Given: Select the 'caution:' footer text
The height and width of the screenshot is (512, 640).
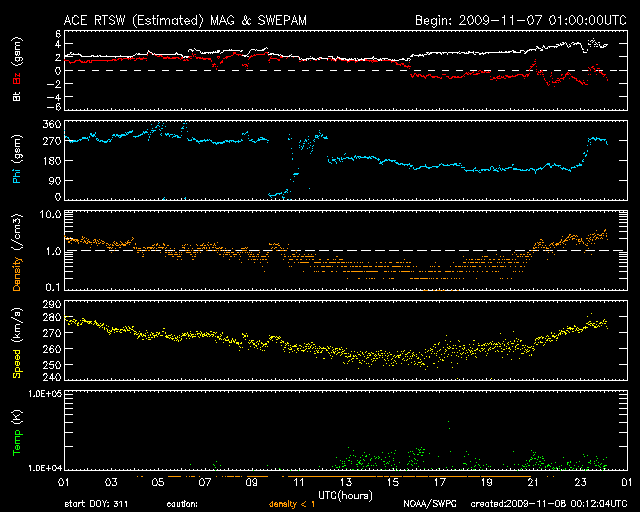Looking at the screenshot, I should [x=182, y=504].
